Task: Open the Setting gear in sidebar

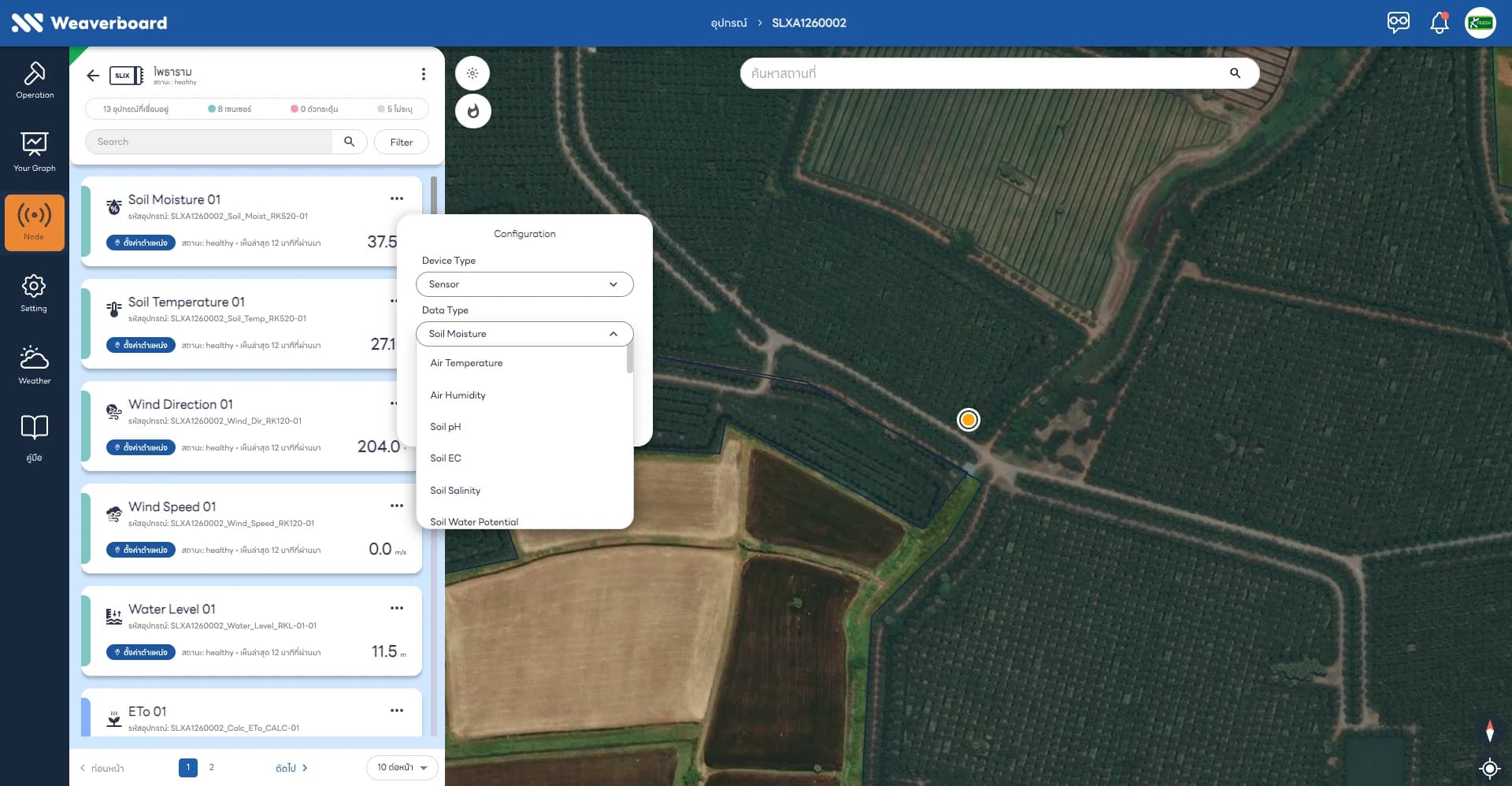Action: [x=34, y=293]
